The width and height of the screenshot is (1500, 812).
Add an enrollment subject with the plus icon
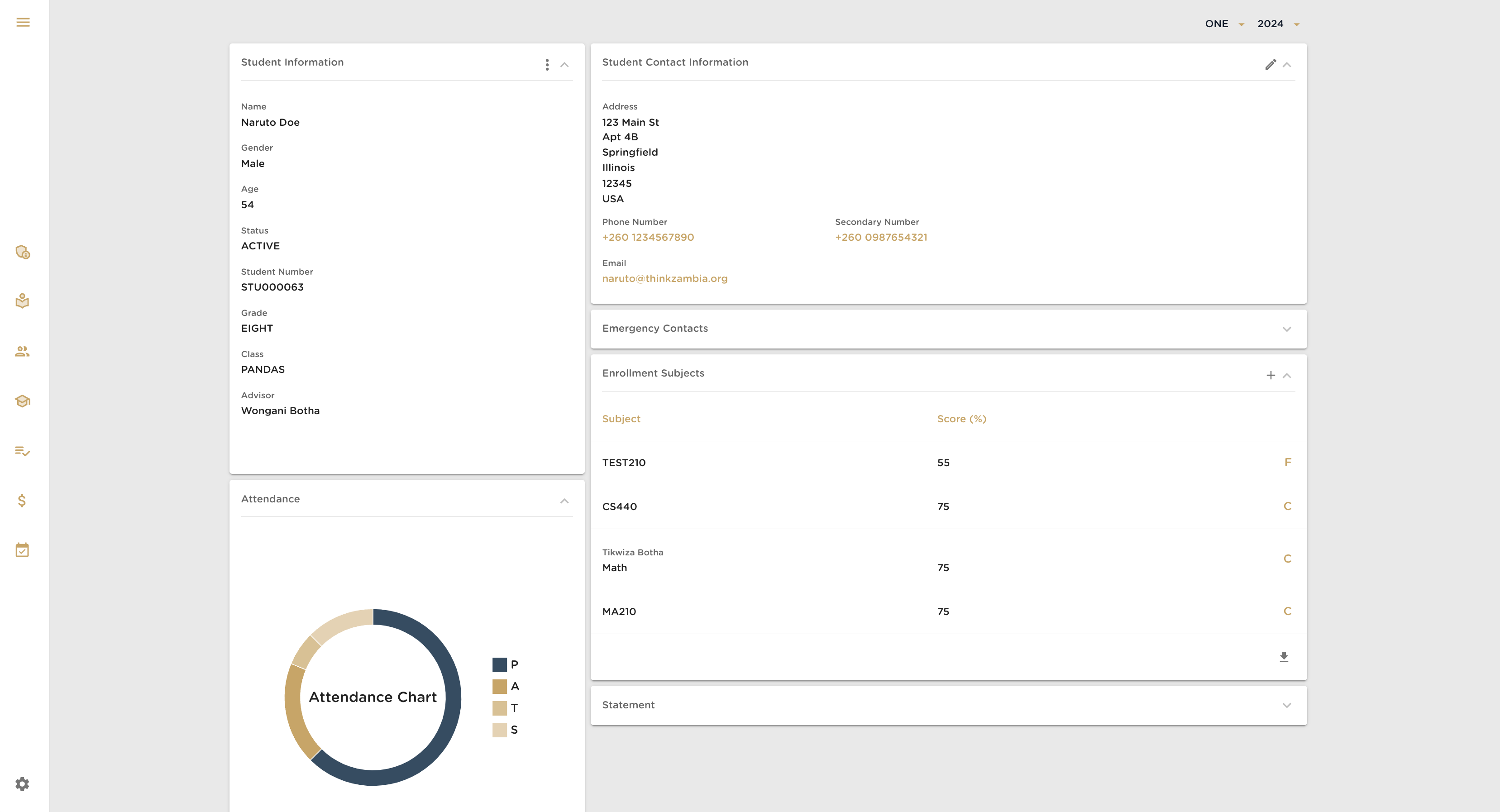[x=1271, y=375]
